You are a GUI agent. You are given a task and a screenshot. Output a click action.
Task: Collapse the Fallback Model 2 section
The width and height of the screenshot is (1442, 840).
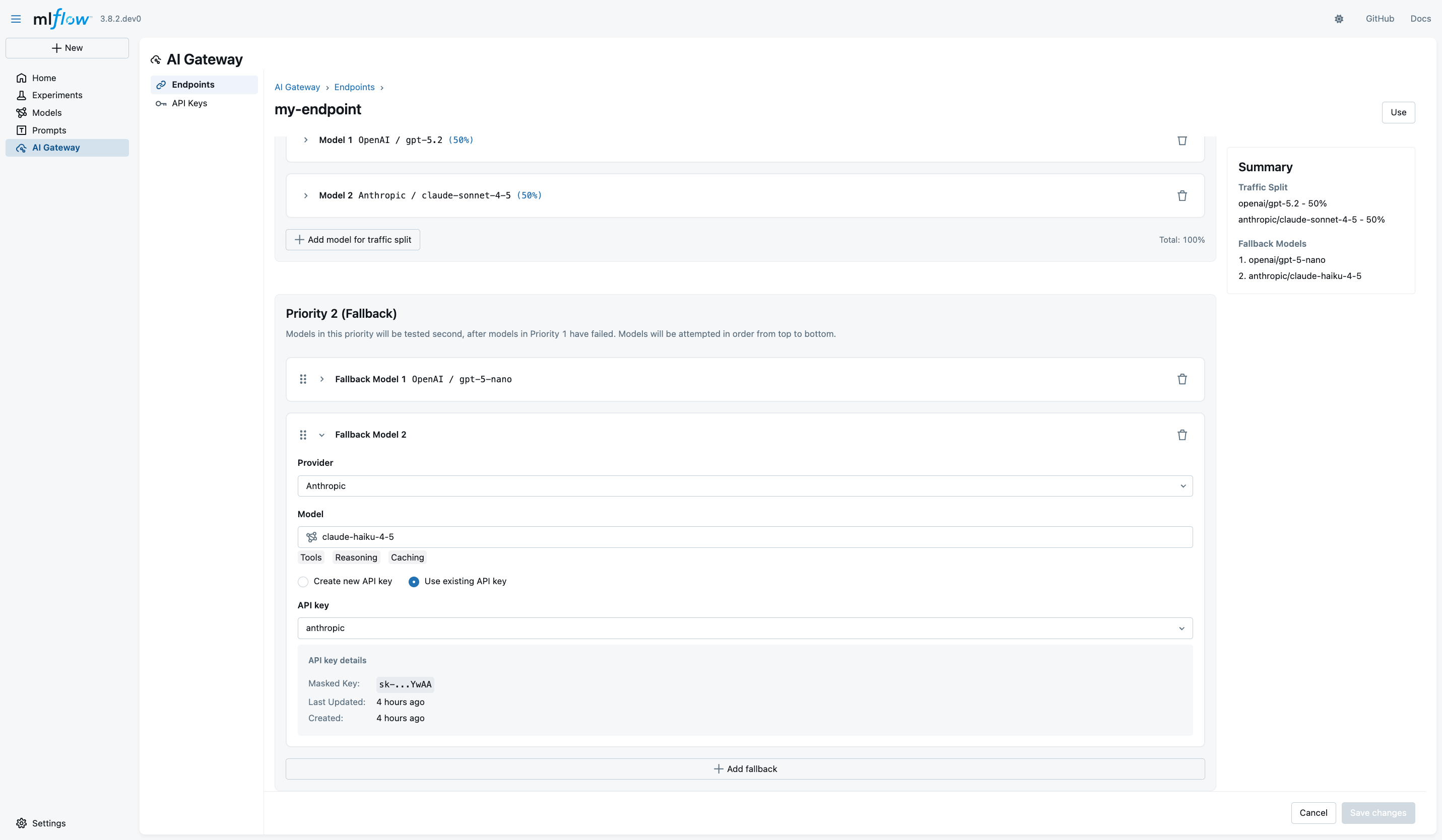click(x=321, y=435)
